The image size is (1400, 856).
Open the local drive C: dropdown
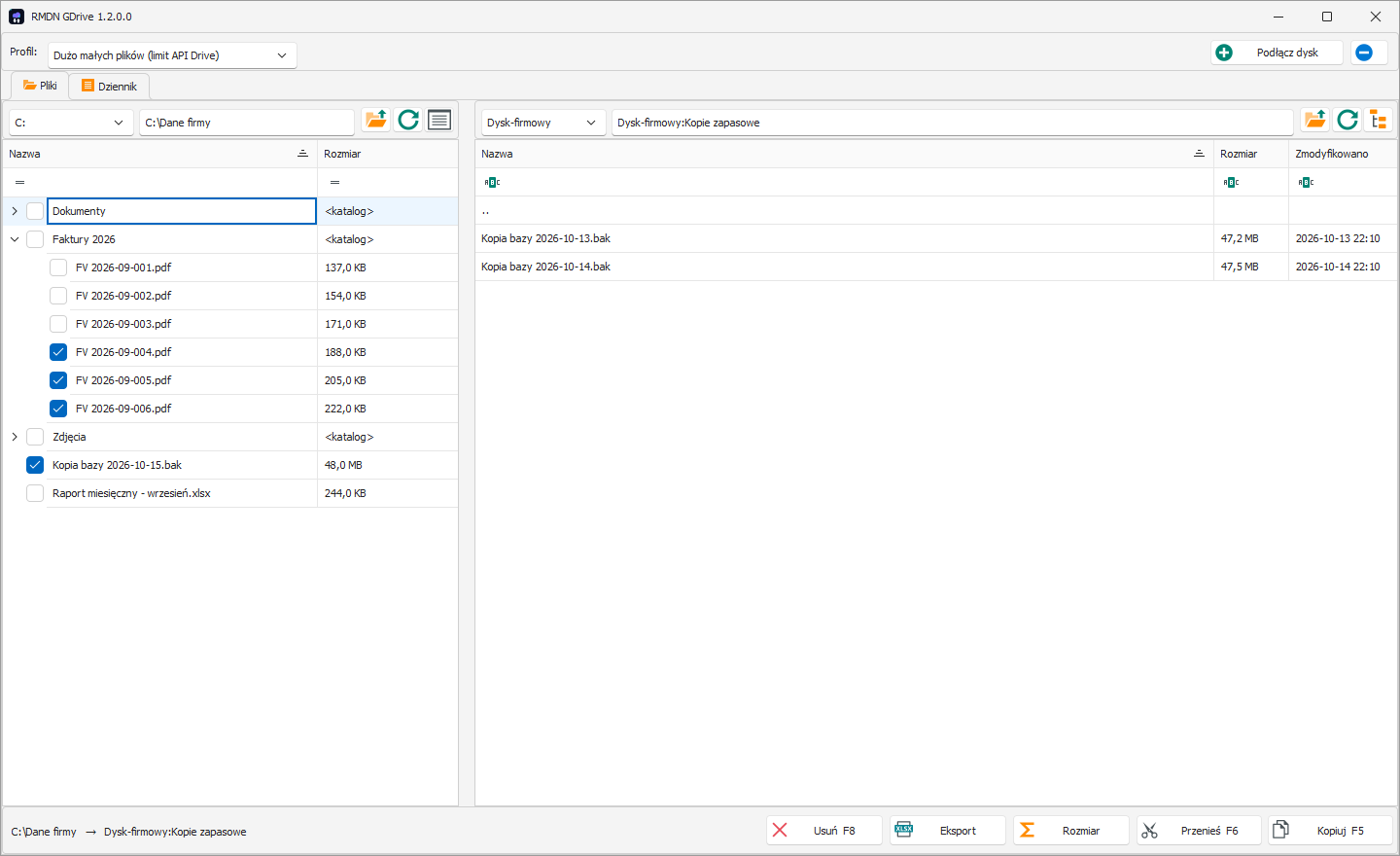(x=71, y=123)
